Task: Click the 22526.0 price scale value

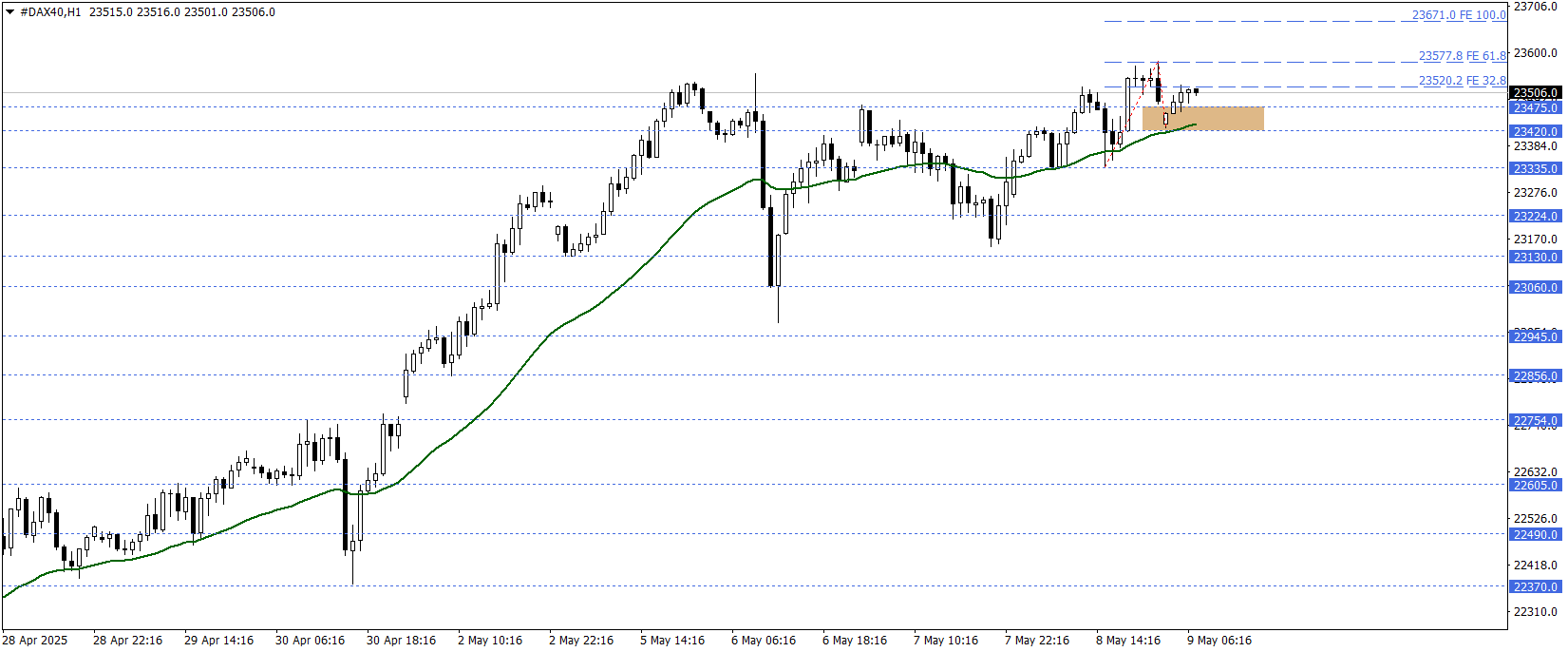Action: [1536, 519]
